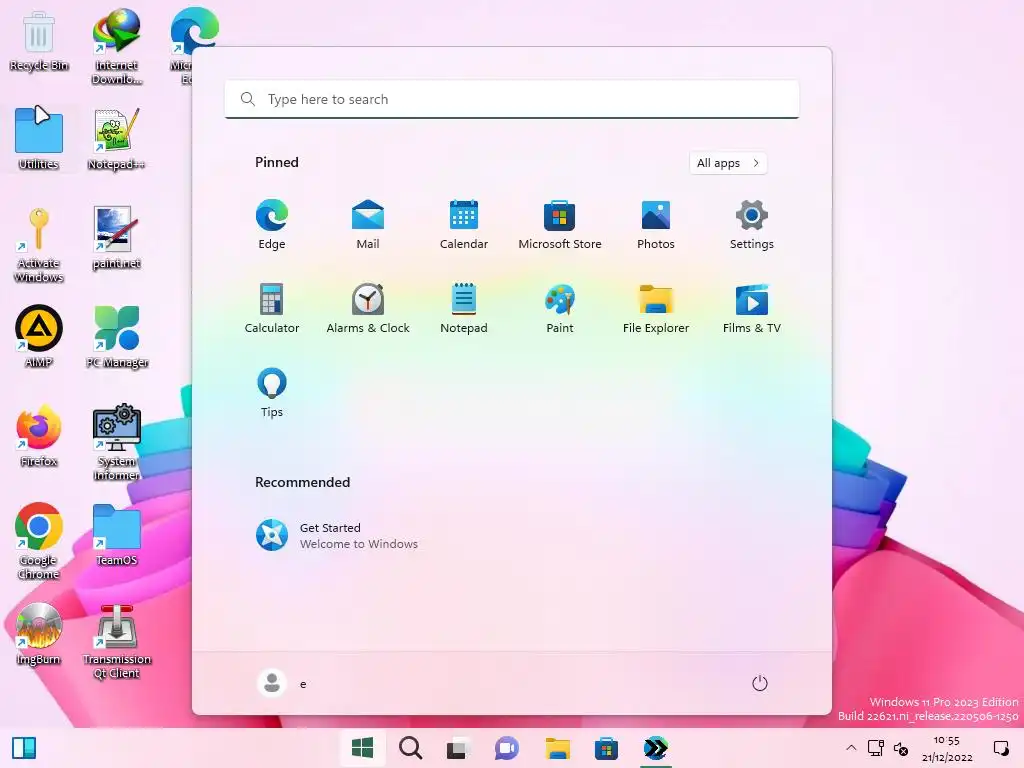The width and height of the screenshot is (1024, 768).
Task: Open Edge from pinned apps
Action: [272, 224]
